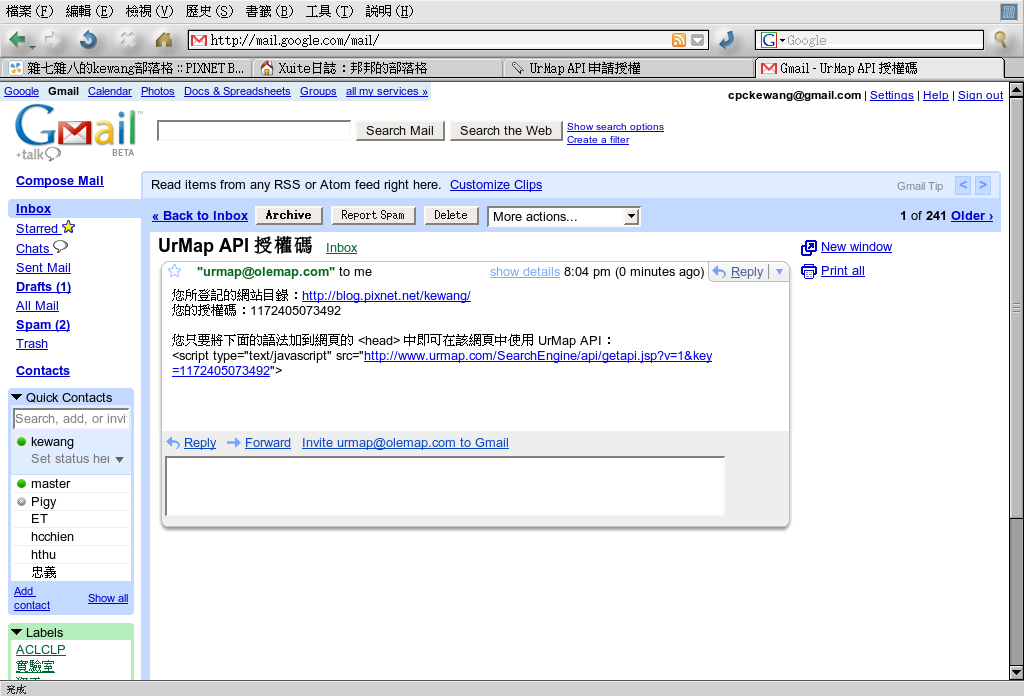This screenshot has height=696, width=1024.
Task: Open the Spam (2) folder
Action: 43,324
